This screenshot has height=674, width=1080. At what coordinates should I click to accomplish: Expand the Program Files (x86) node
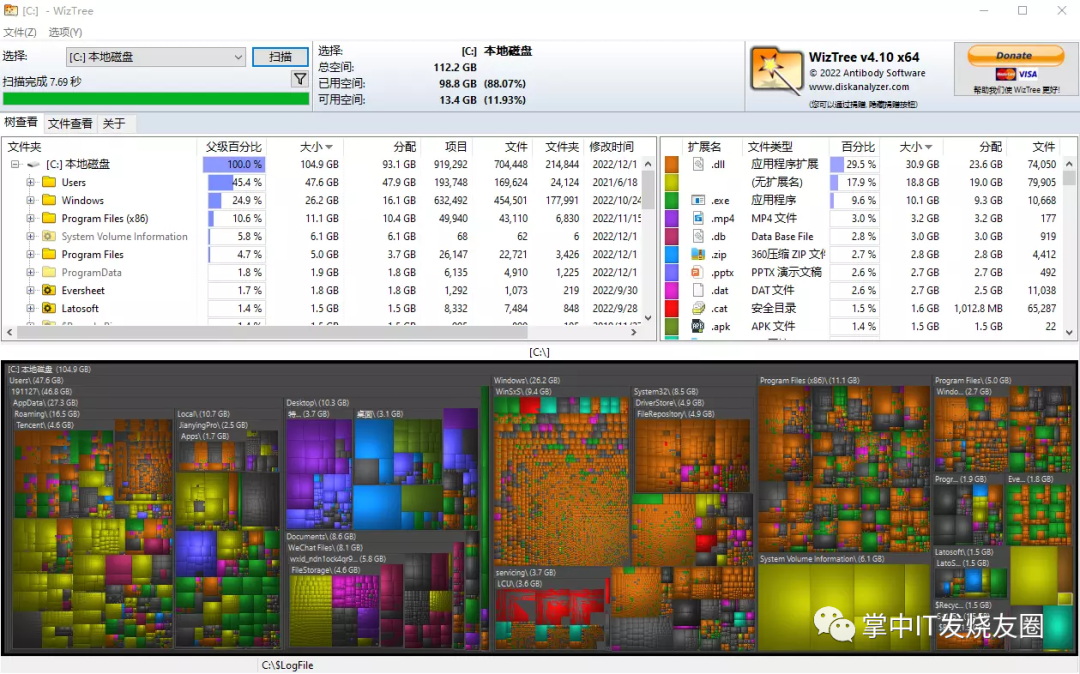tap(30, 218)
